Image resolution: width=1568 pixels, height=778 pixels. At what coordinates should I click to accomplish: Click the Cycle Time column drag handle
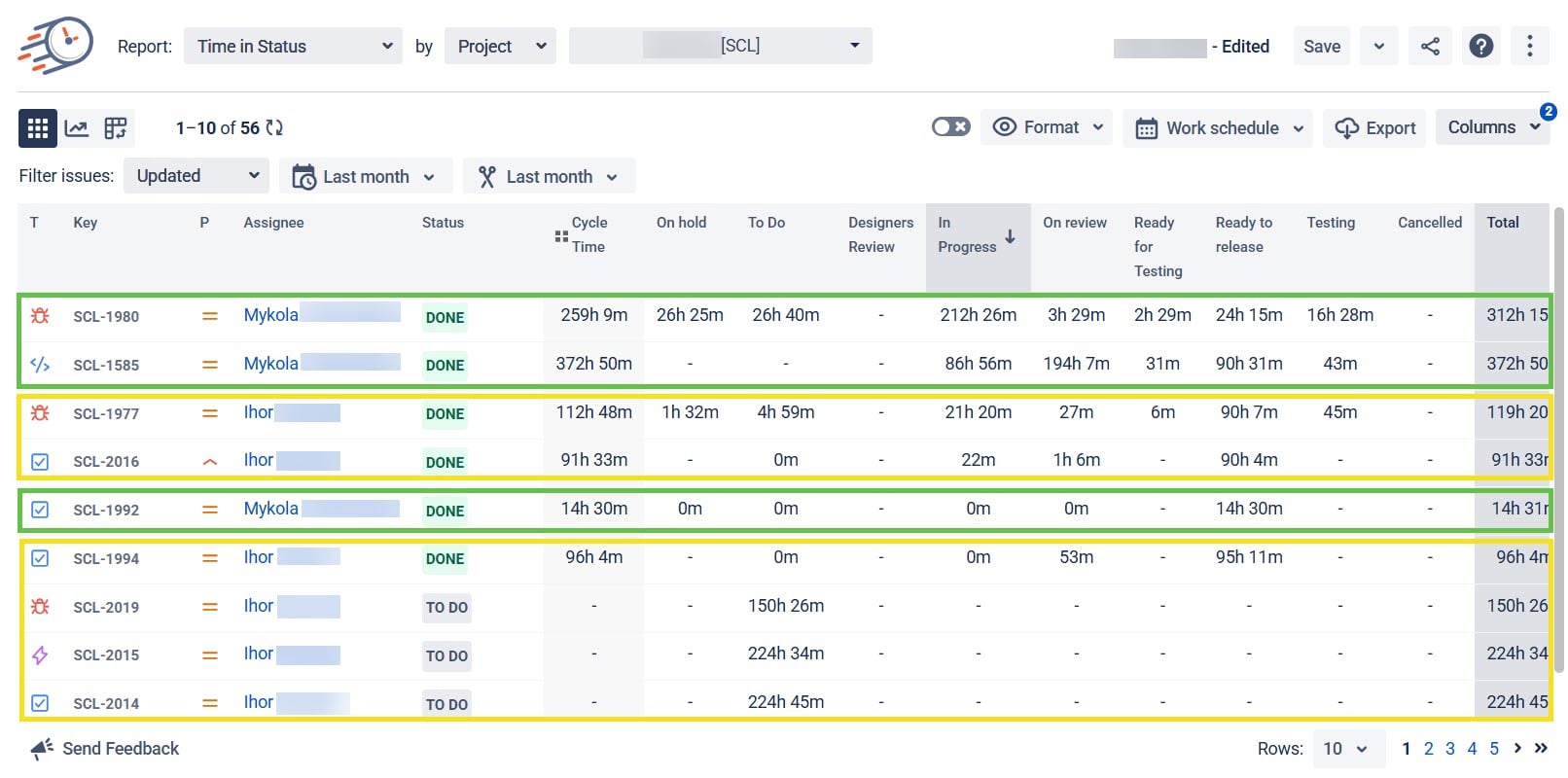561,236
